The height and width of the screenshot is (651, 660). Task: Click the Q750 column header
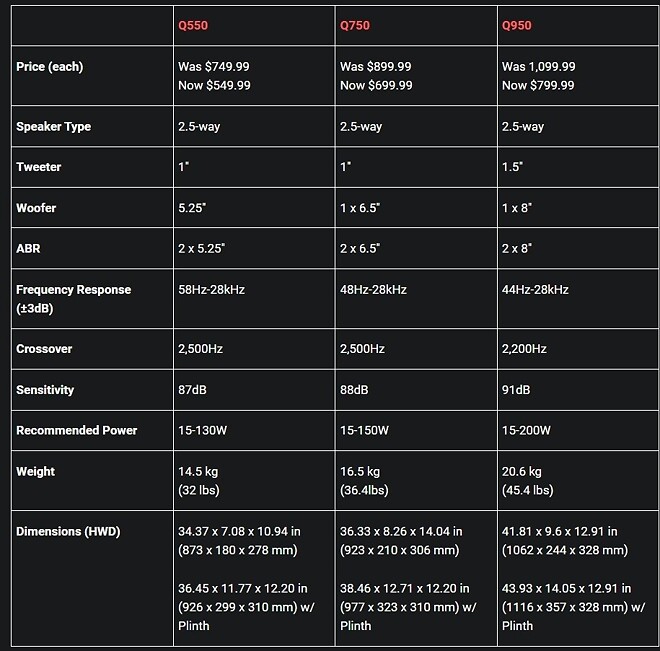click(354, 25)
